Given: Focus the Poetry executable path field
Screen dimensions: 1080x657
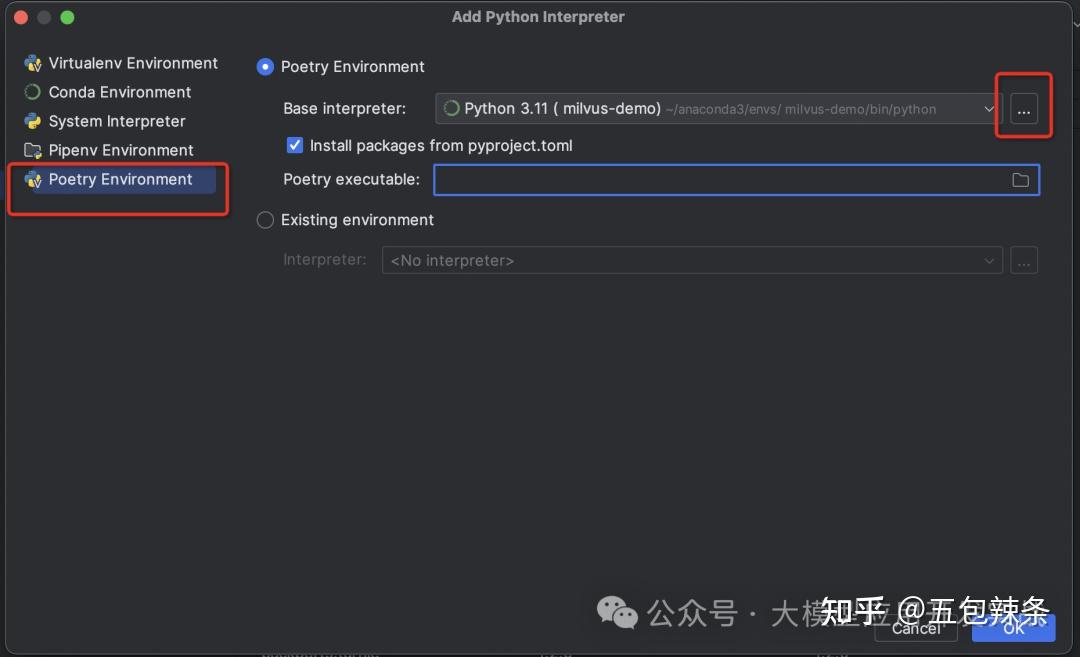Looking at the screenshot, I should [720, 180].
